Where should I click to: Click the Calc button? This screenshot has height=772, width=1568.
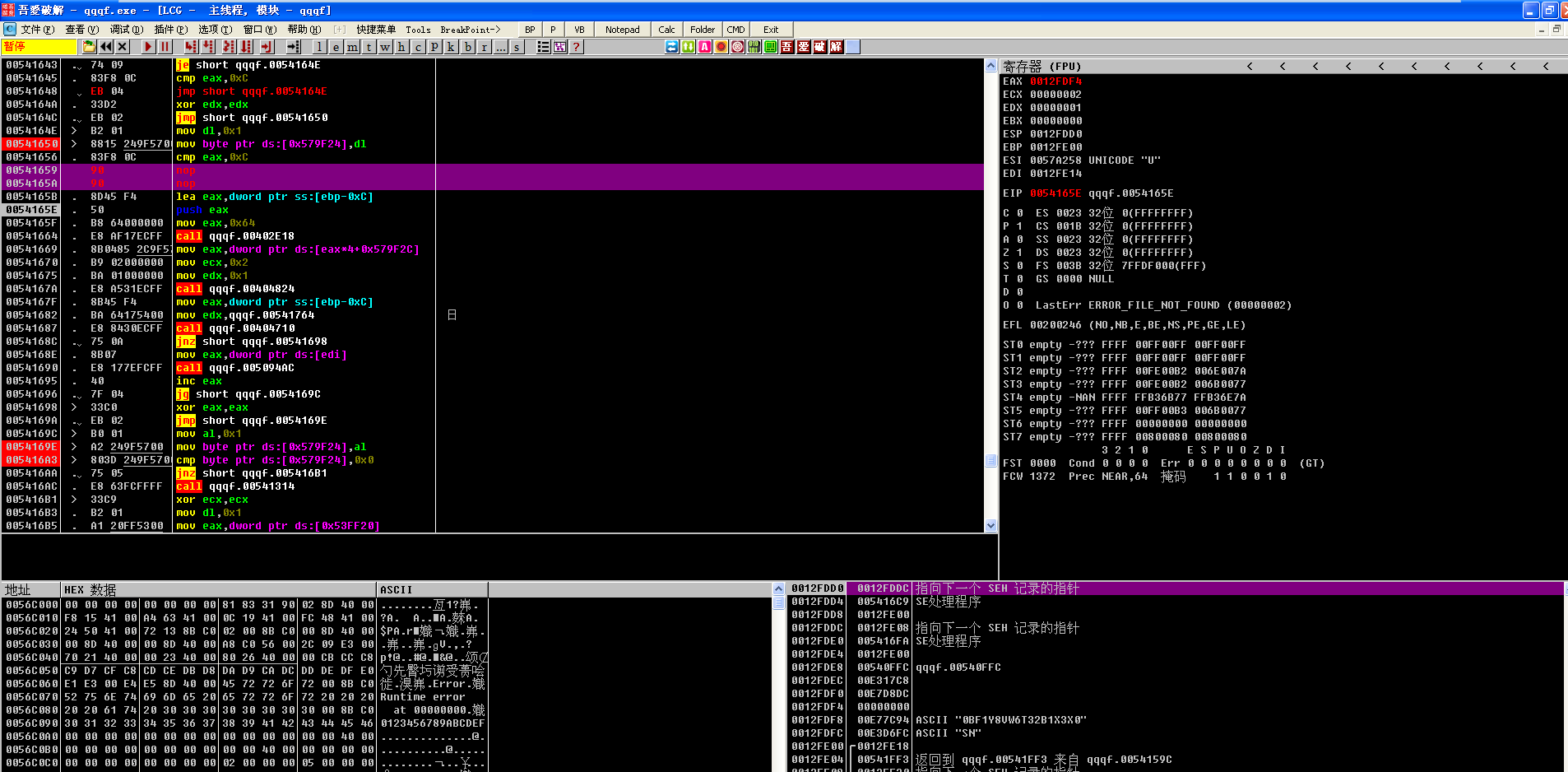(x=667, y=30)
